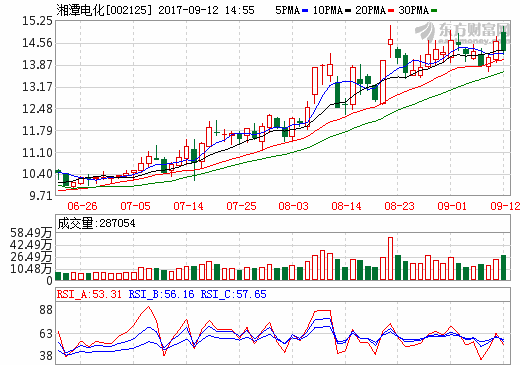This screenshot has height=365, width=520.
Task: Click the tallest red volume bar
Action: point(391,258)
